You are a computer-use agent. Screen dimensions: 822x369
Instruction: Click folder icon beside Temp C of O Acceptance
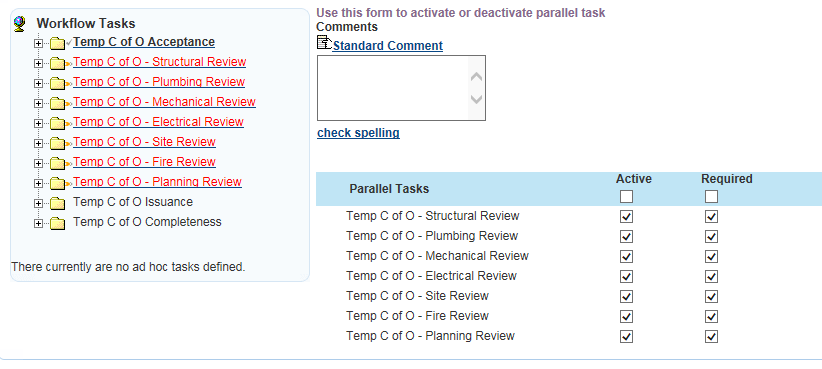[x=58, y=44]
